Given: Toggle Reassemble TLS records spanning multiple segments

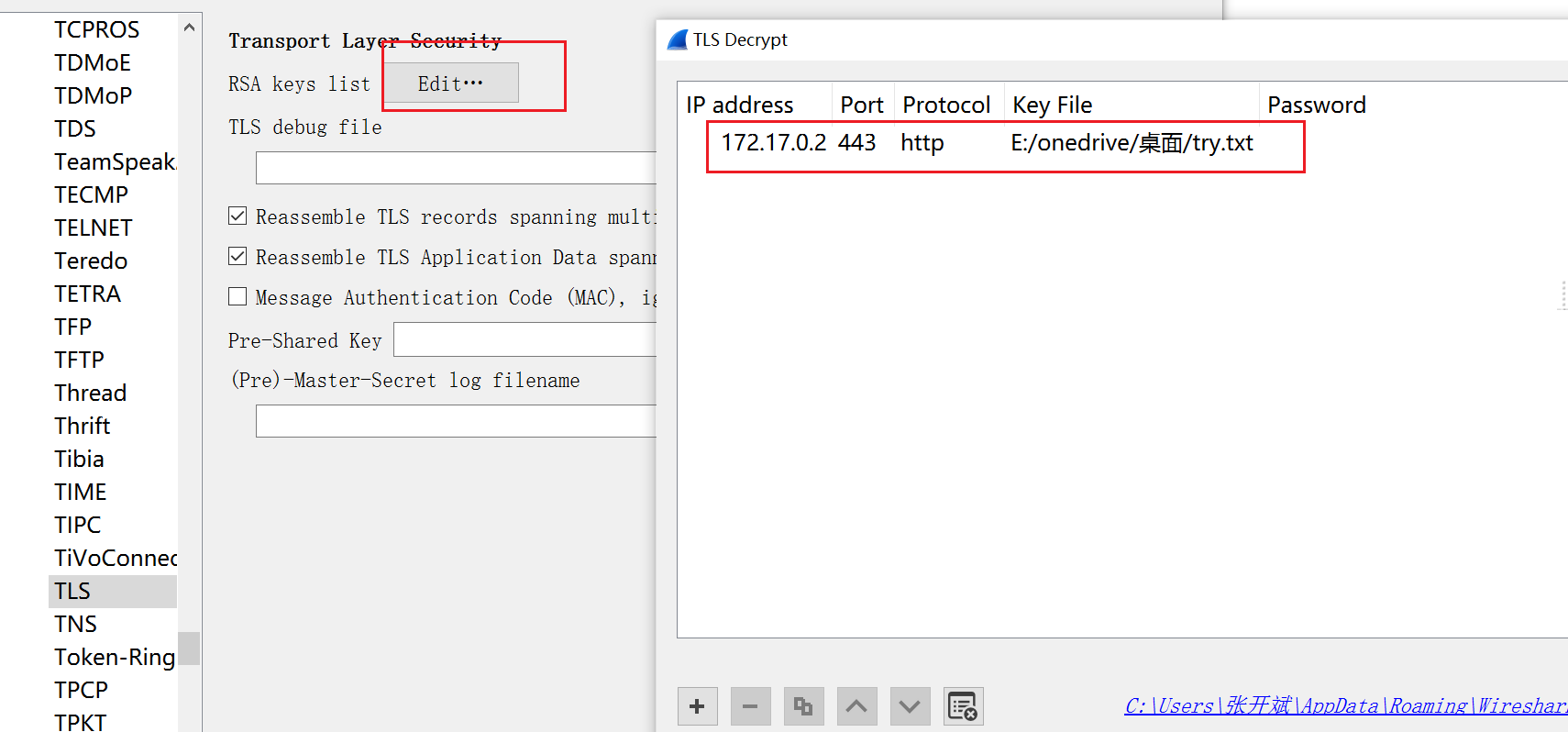Looking at the screenshot, I should pos(237,216).
